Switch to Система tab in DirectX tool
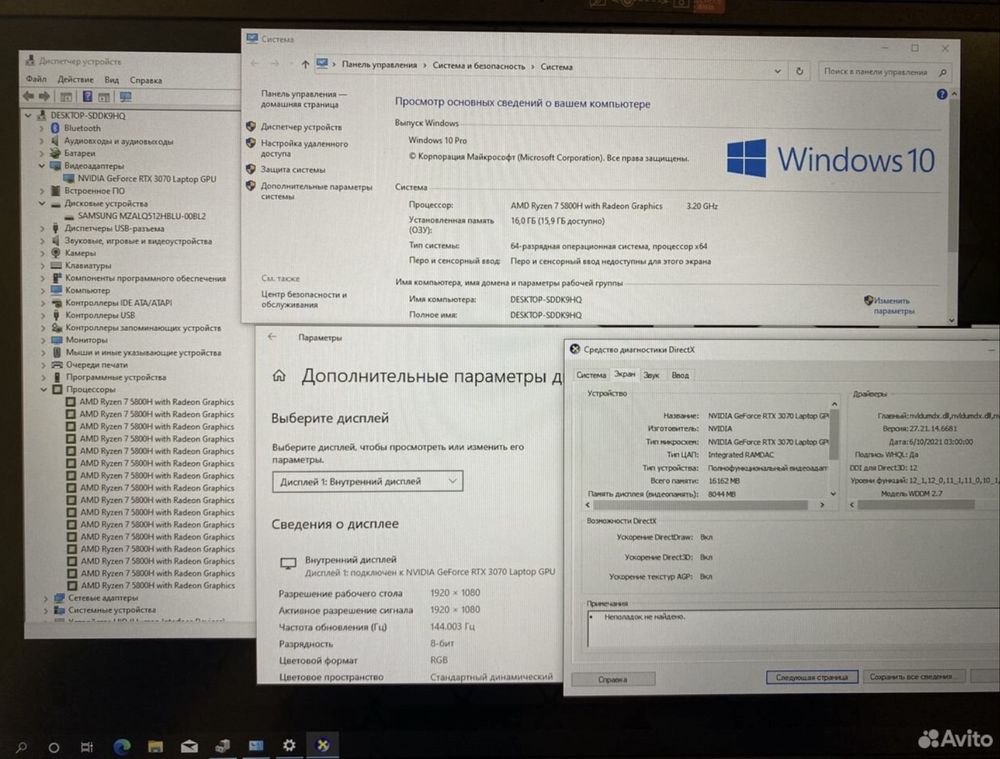1000x759 pixels. click(591, 375)
